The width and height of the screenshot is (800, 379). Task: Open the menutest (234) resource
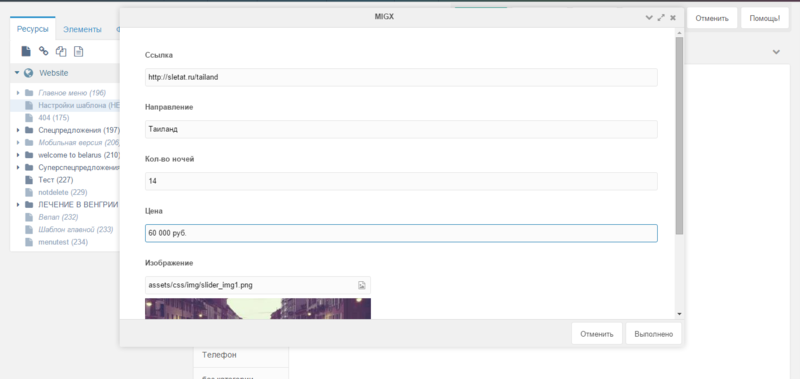(63, 242)
